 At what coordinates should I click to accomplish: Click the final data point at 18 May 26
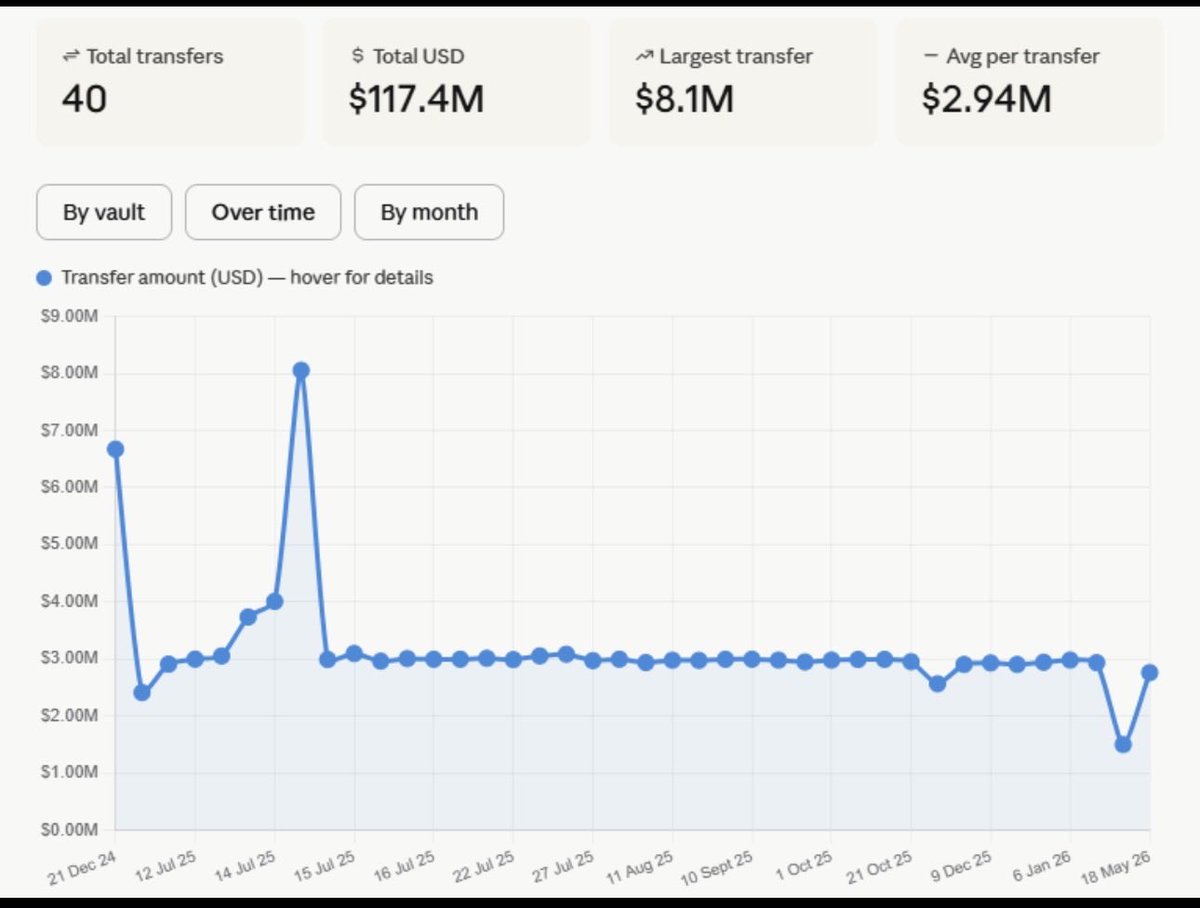pos(1150,672)
